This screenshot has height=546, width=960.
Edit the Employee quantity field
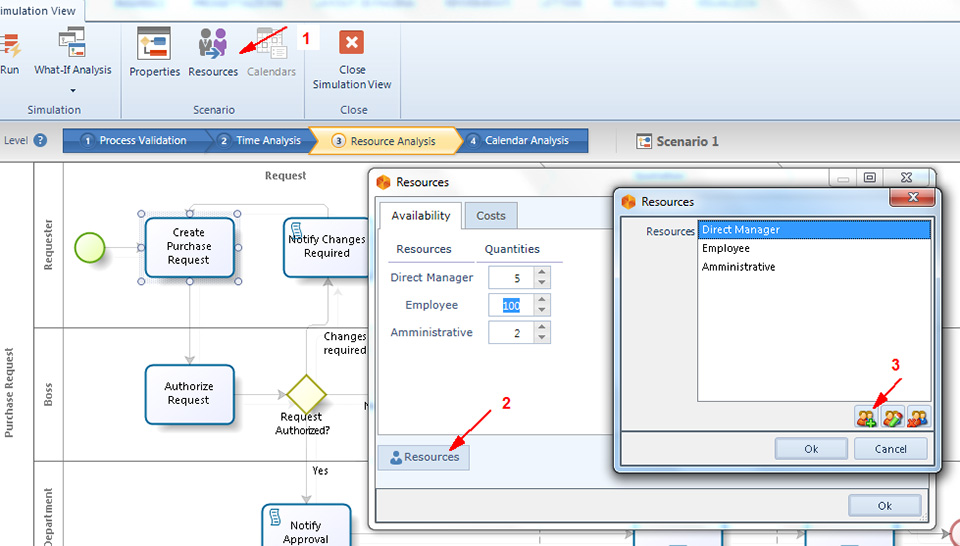(511, 305)
